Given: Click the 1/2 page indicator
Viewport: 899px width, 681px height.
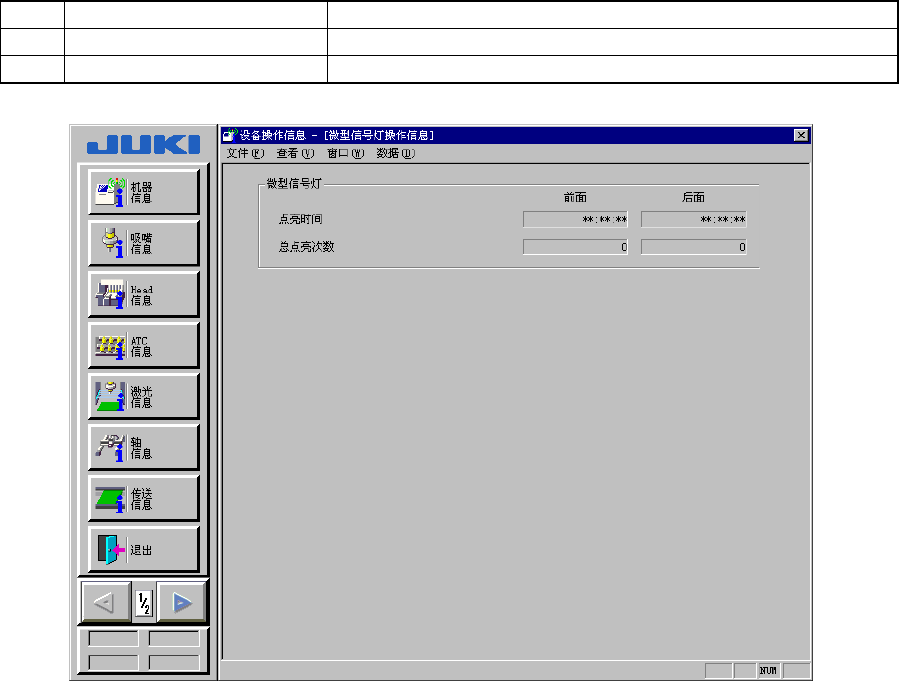Looking at the screenshot, I should (x=144, y=603).
